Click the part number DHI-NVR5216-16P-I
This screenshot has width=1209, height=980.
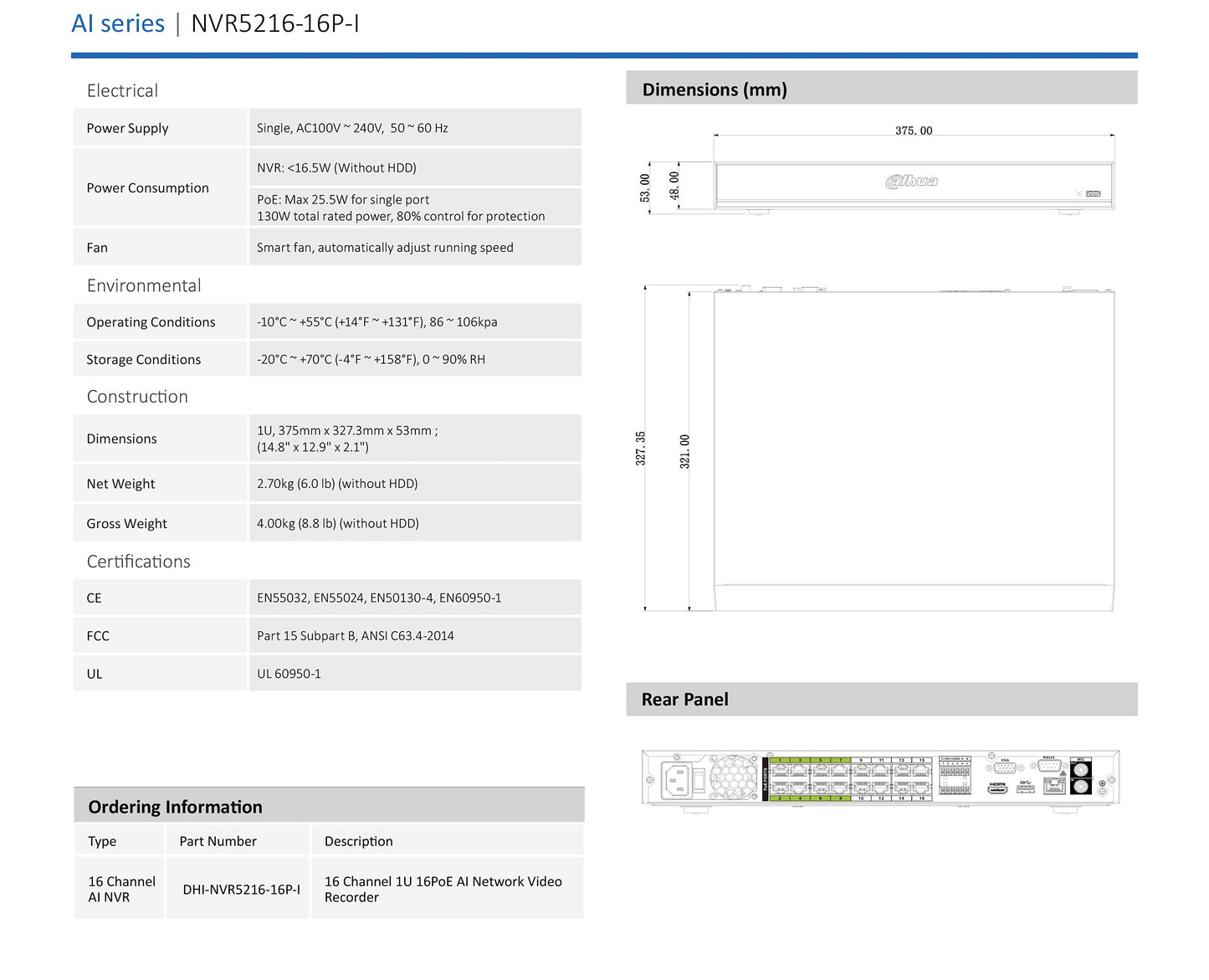[x=241, y=889]
